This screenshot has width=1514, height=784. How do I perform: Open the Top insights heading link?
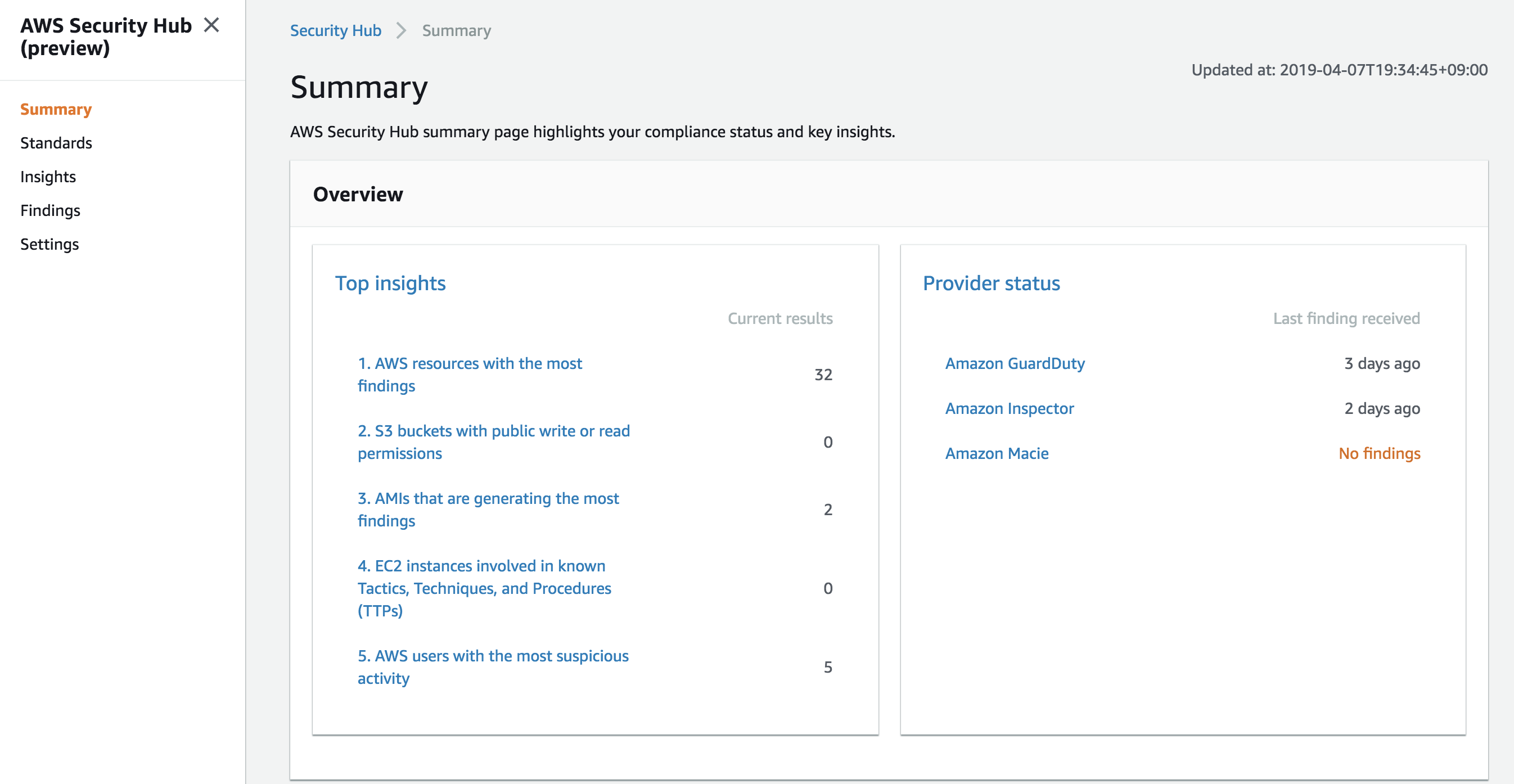(390, 283)
